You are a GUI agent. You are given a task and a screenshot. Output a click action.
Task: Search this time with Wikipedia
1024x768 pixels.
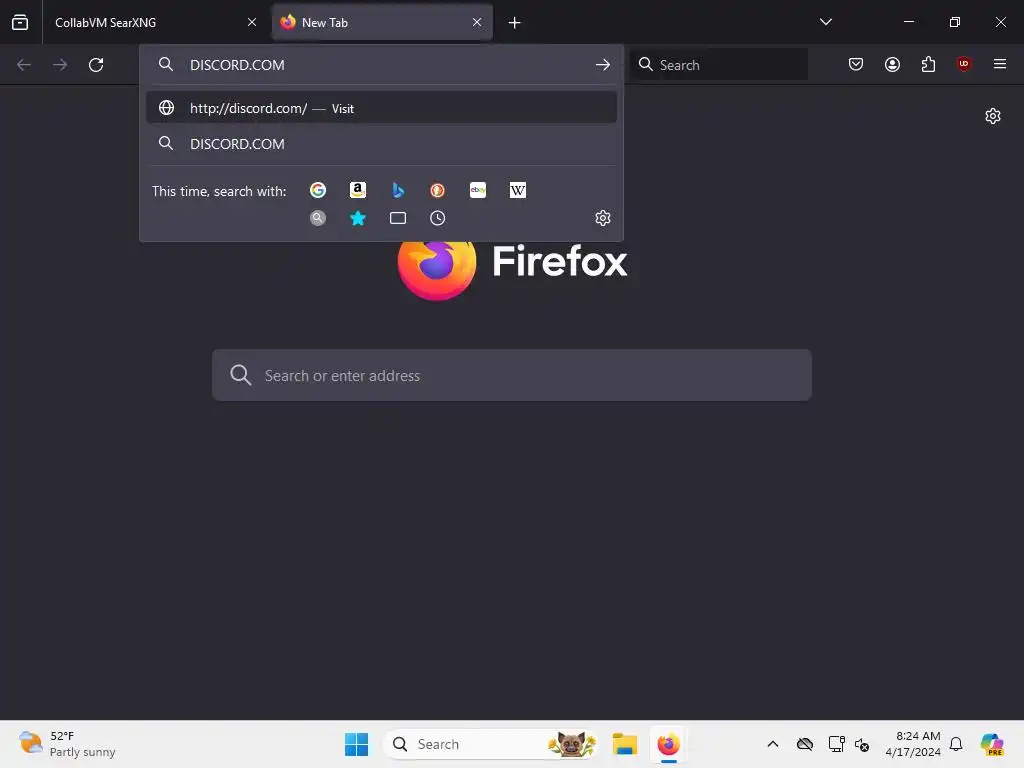pyautogui.click(x=518, y=190)
